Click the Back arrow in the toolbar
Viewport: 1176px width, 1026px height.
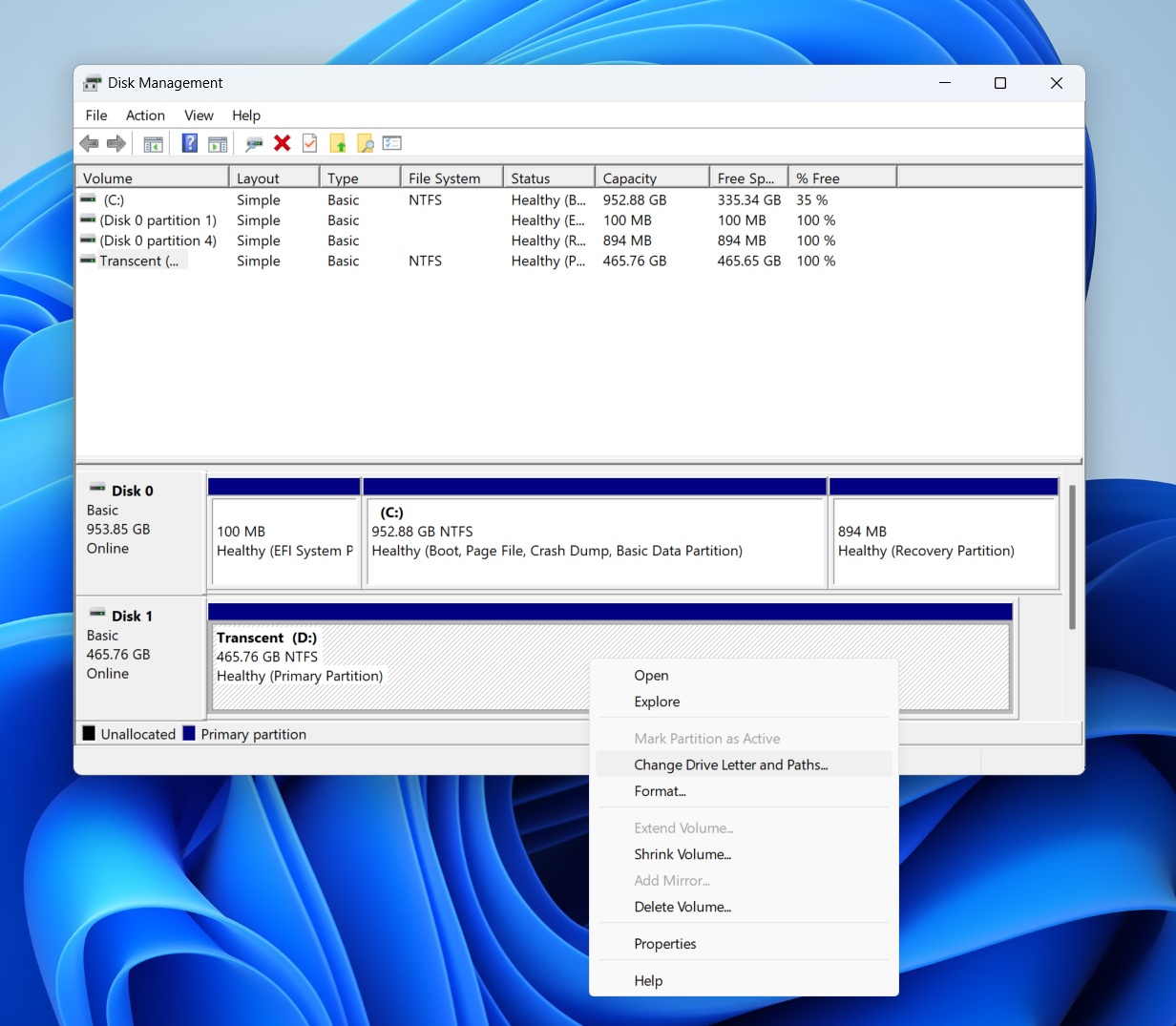click(89, 143)
